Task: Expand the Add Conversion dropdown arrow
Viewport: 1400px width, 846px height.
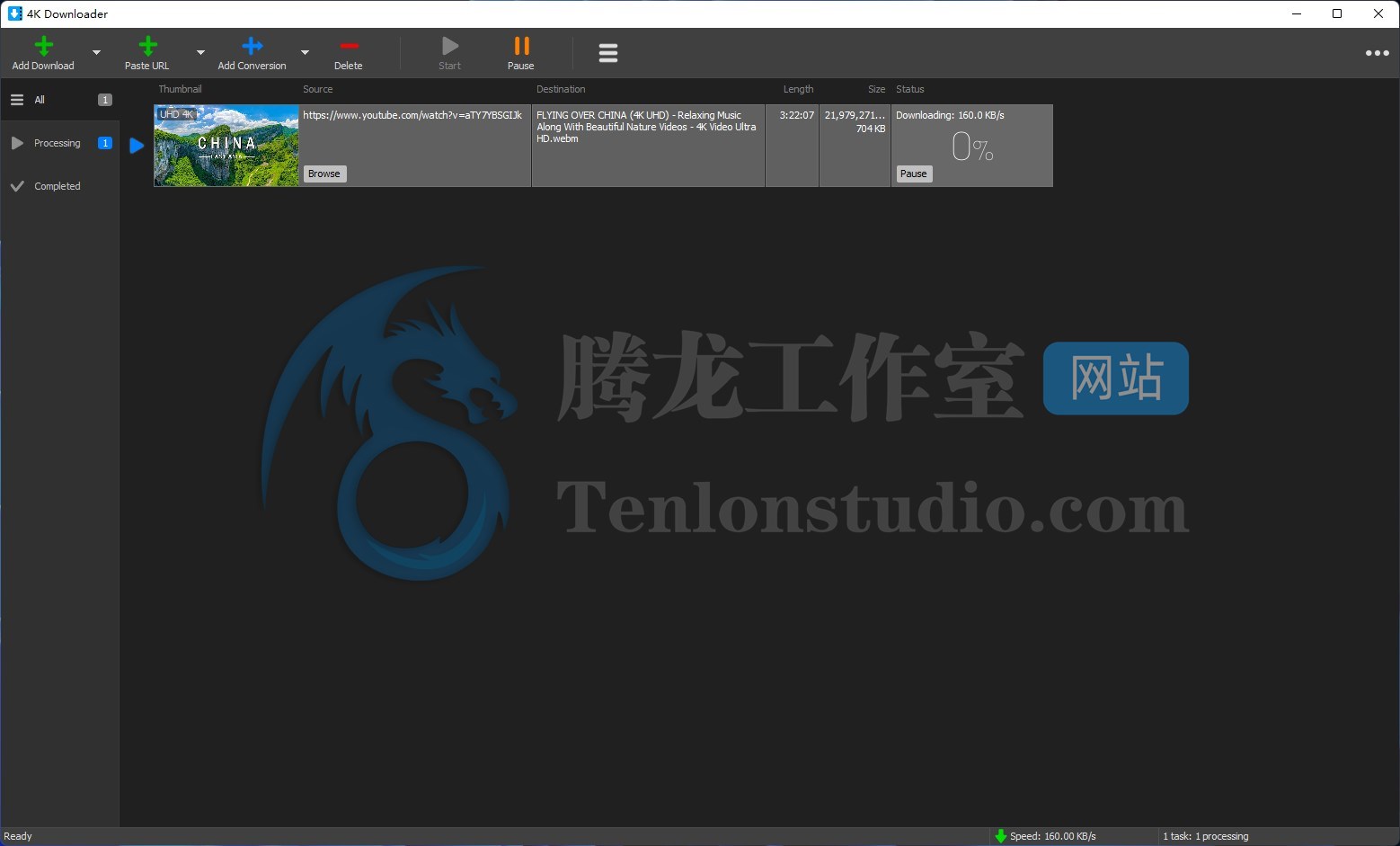Action: point(305,52)
